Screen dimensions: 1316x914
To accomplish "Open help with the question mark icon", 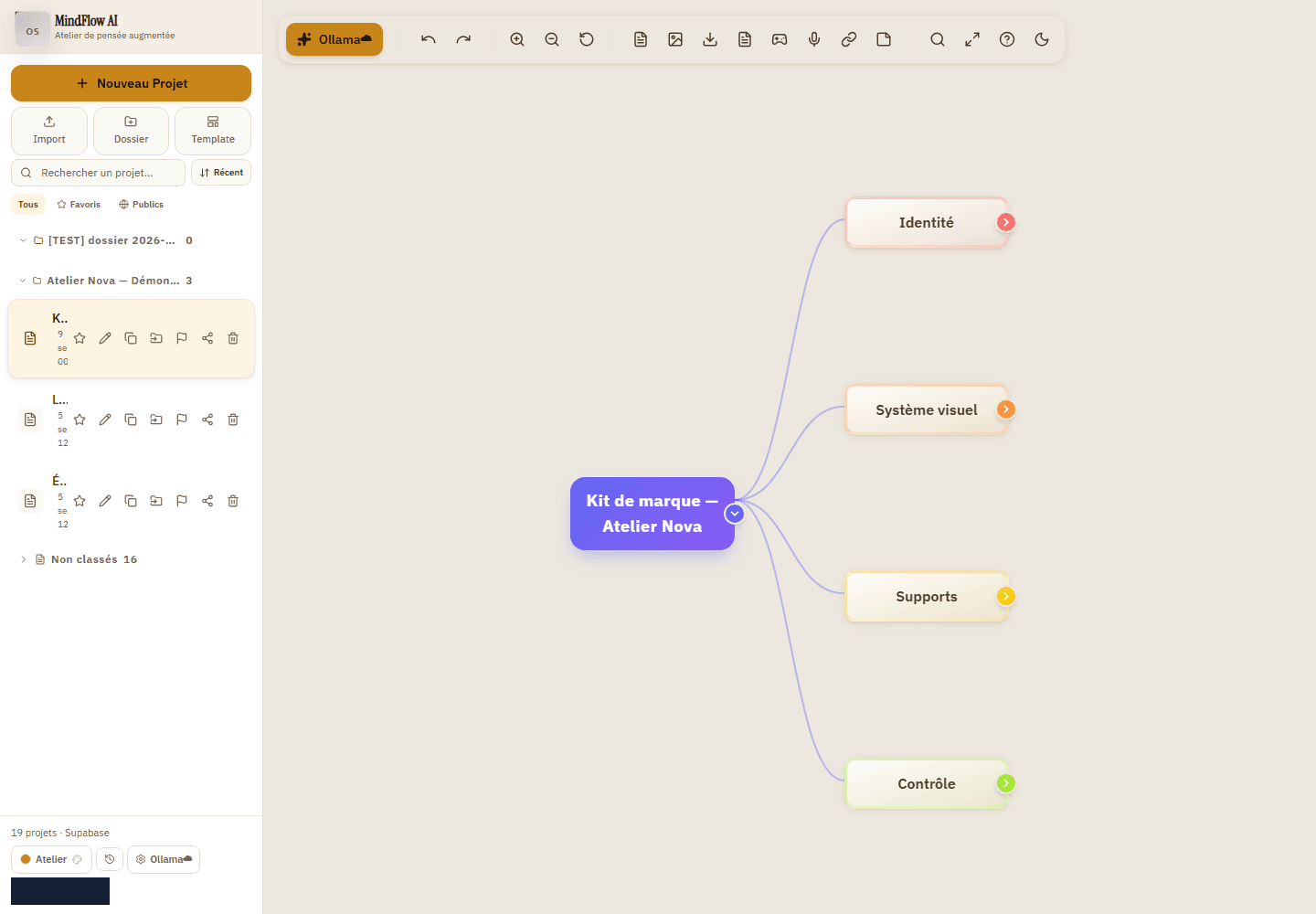I will 1007,39.
